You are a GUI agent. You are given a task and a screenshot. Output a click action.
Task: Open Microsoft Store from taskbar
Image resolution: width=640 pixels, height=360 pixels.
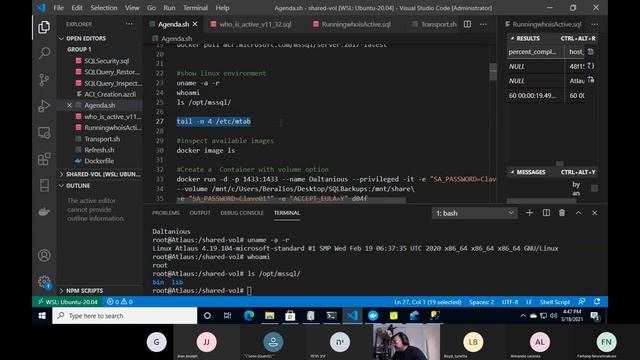(x=290, y=316)
